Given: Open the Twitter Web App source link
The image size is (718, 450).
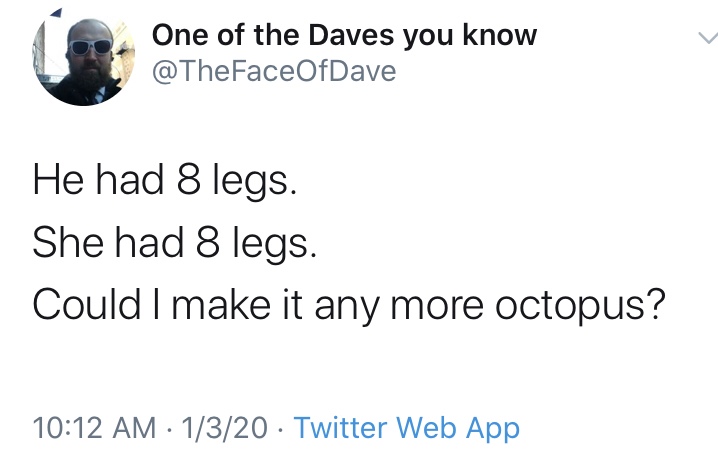Looking at the screenshot, I should (x=407, y=428).
